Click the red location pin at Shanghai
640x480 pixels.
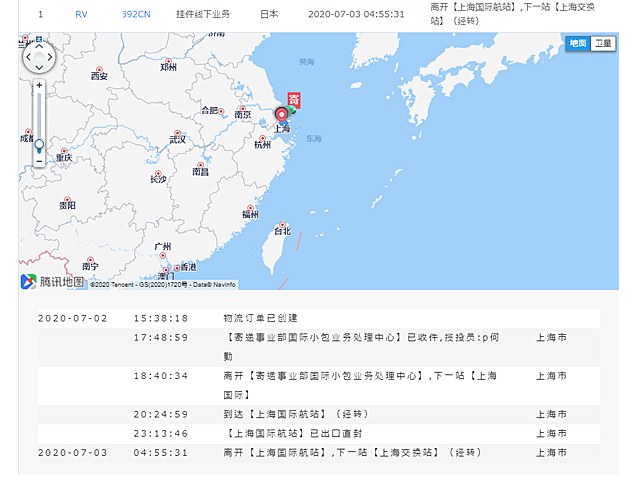282,116
